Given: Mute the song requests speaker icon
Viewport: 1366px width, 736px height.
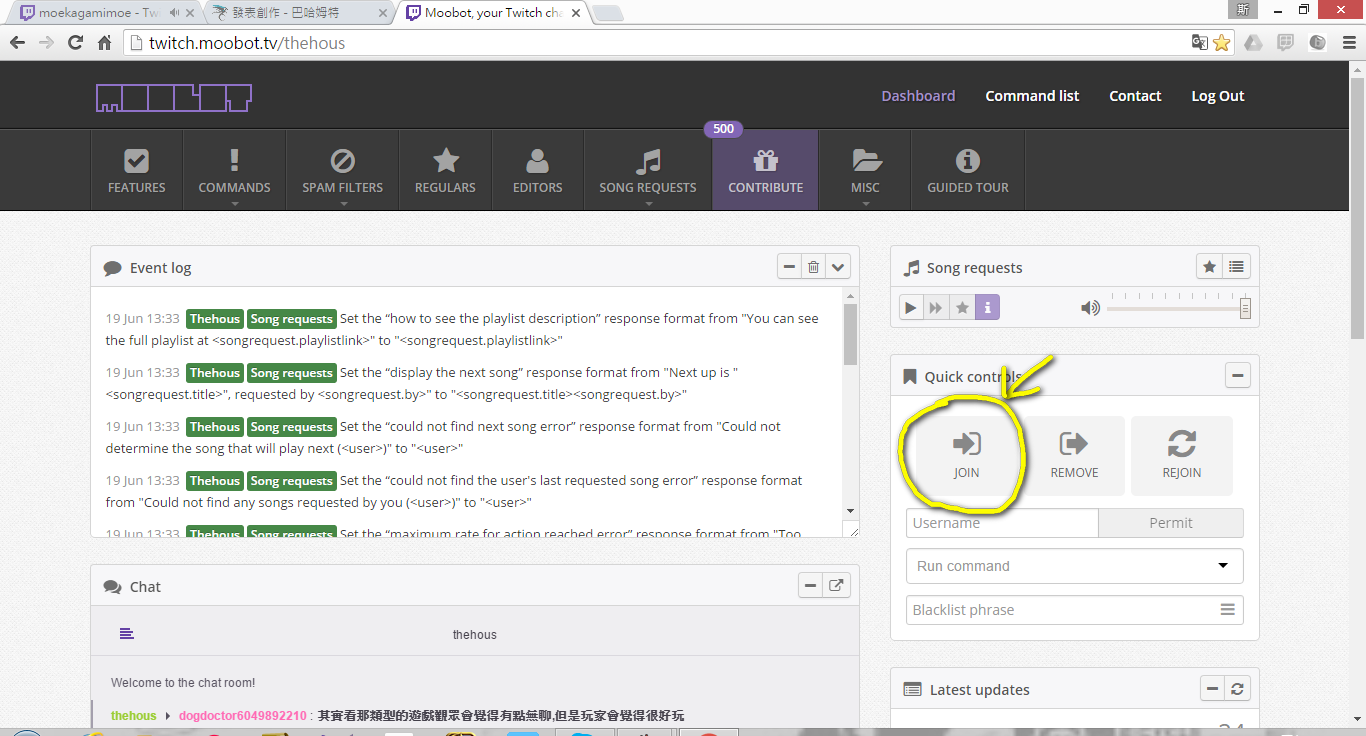Looking at the screenshot, I should [x=1090, y=308].
